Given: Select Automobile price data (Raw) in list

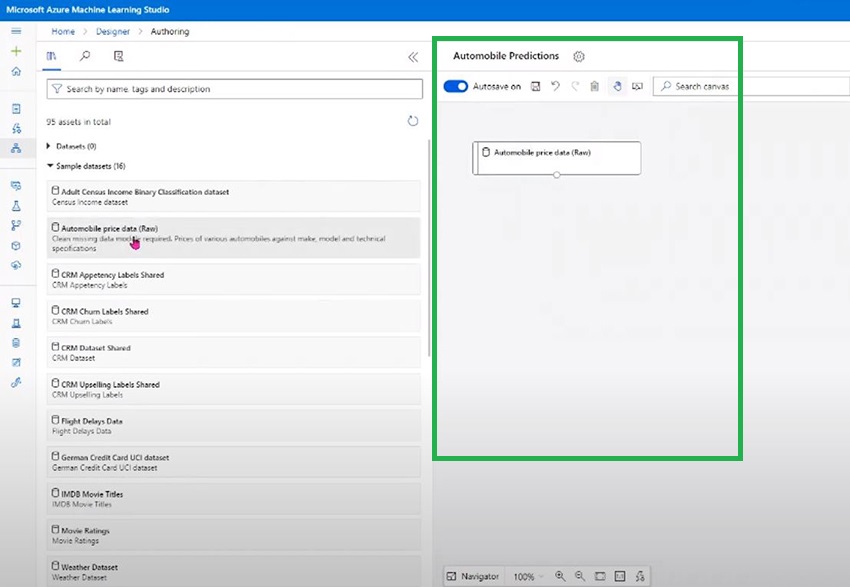Looking at the screenshot, I should (x=234, y=238).
